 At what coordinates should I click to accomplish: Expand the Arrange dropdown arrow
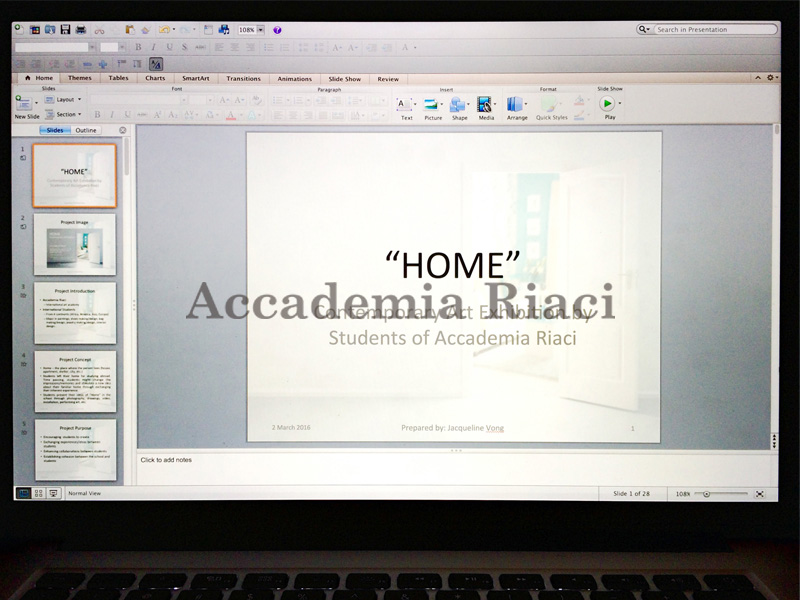point(526,105)
